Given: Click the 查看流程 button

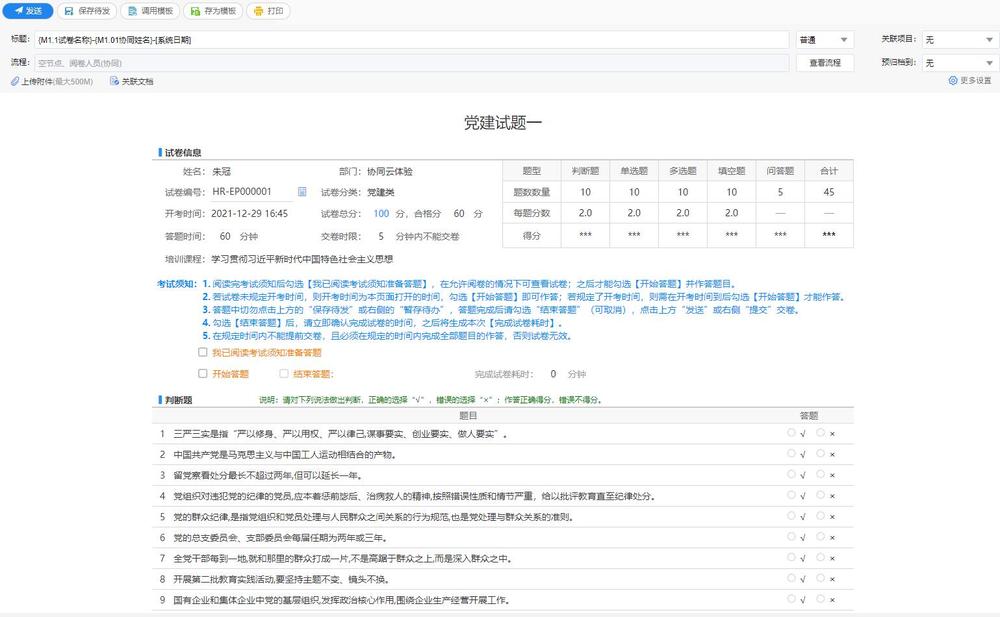Looking at the screenshot, I should point(825,62).
